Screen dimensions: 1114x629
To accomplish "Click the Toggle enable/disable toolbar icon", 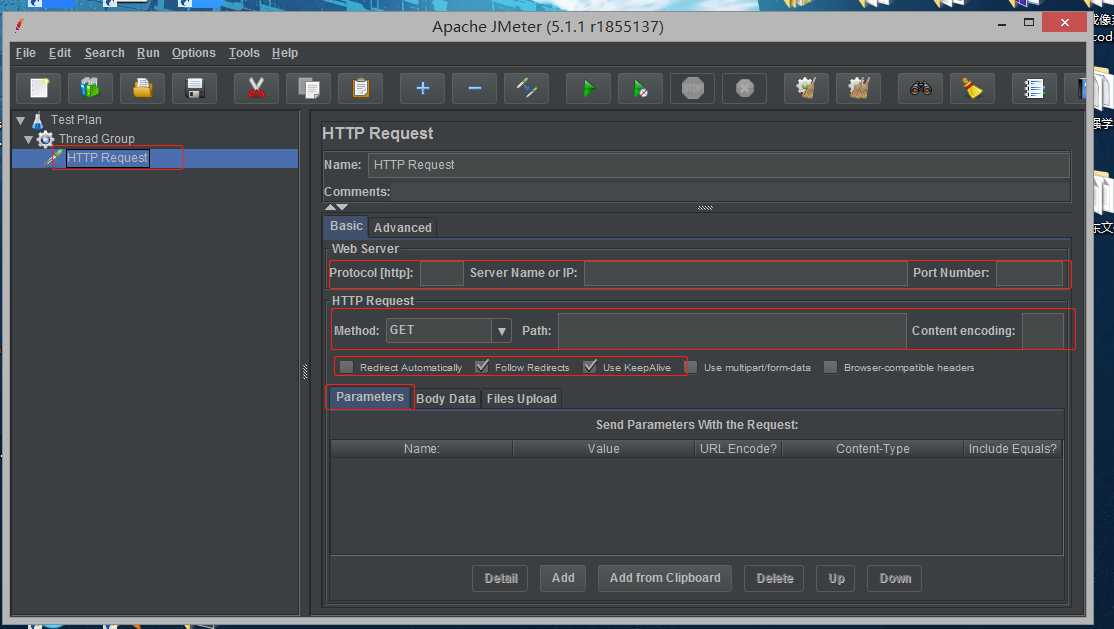I will point(526,88).
